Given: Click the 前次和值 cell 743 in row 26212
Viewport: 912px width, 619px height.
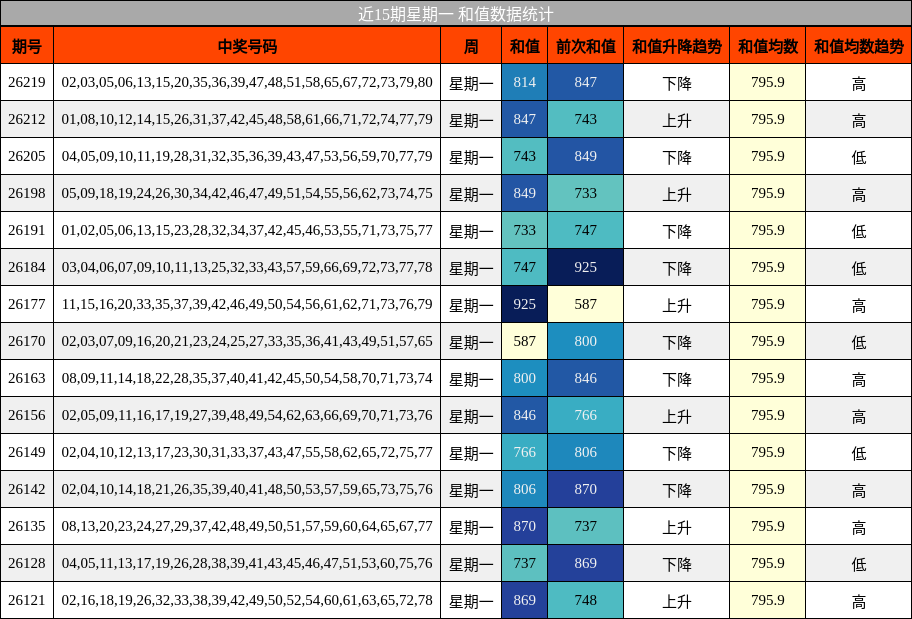Looking at the screenshot, I should [586, 119].
